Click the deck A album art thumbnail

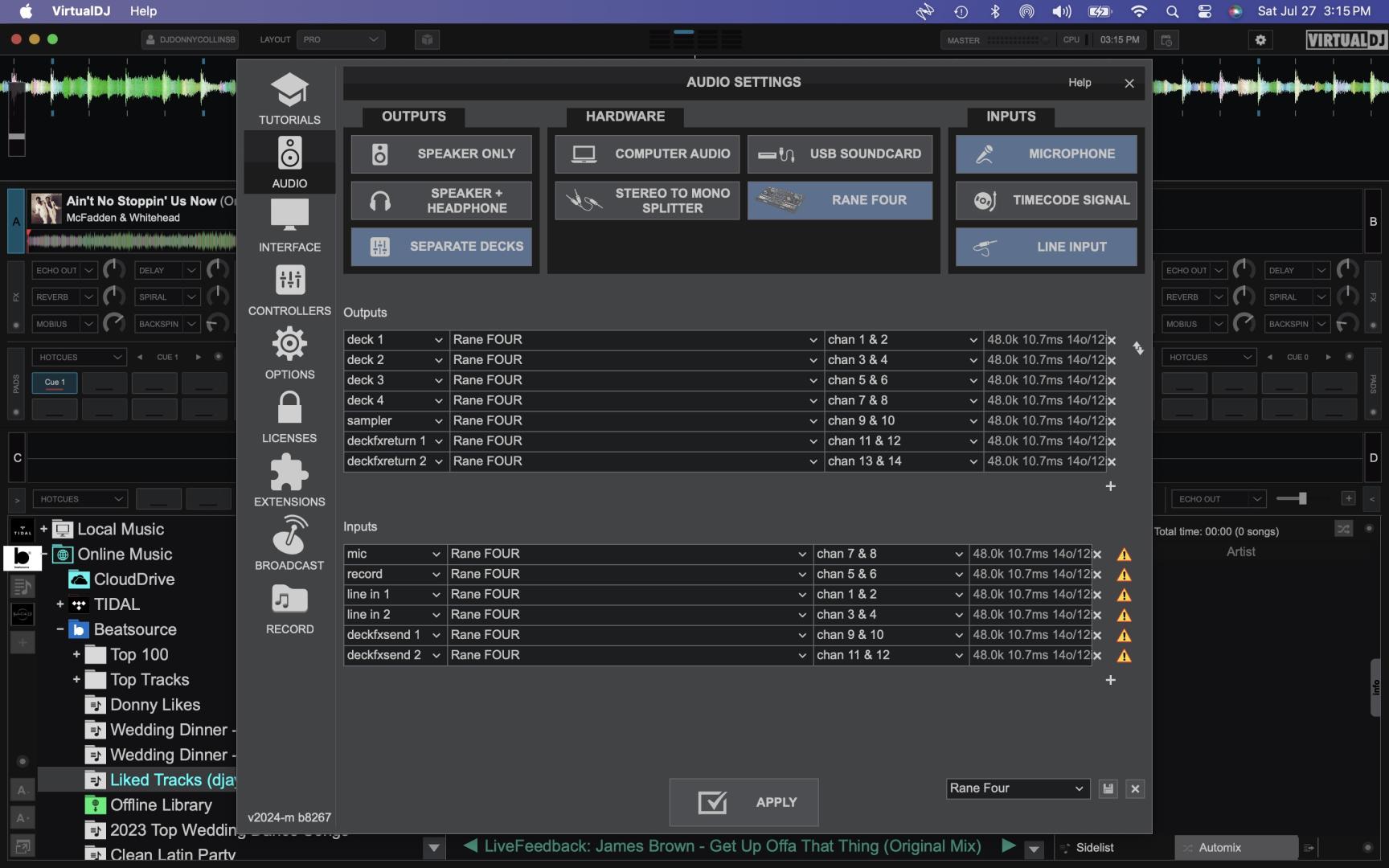tap(46, 208)
